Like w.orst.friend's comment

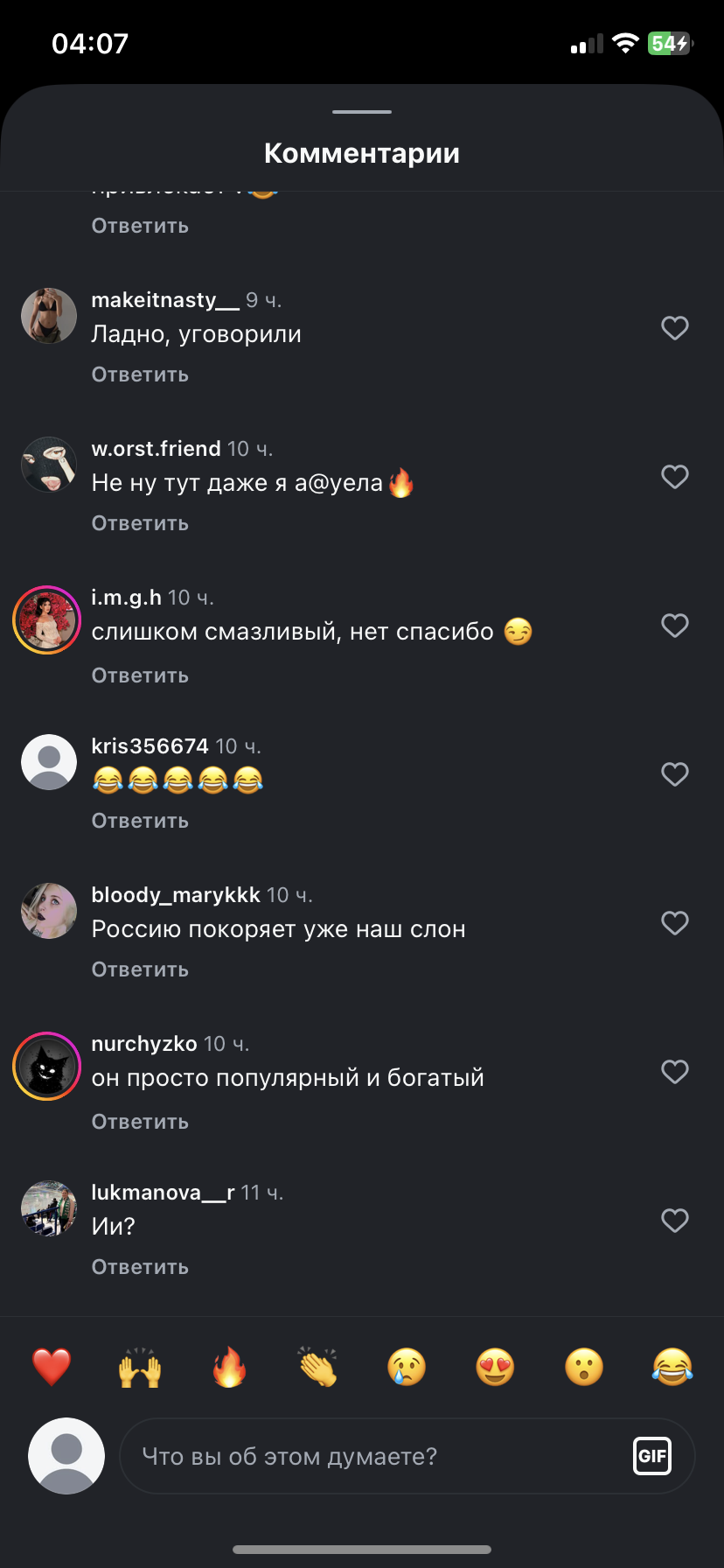[675, 477]
